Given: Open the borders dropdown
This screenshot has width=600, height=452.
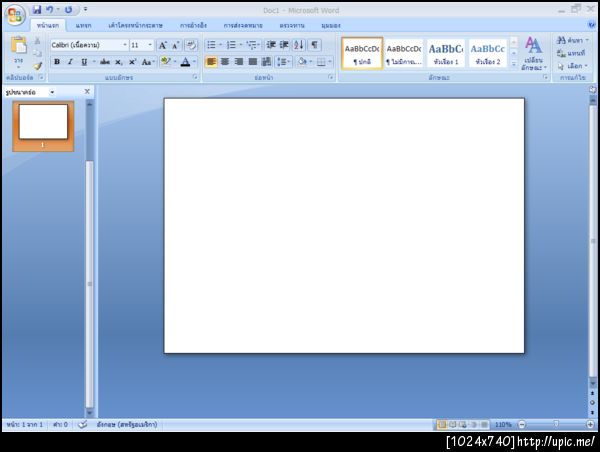Looking at the screenshot, I should click(x=329, y=62).
